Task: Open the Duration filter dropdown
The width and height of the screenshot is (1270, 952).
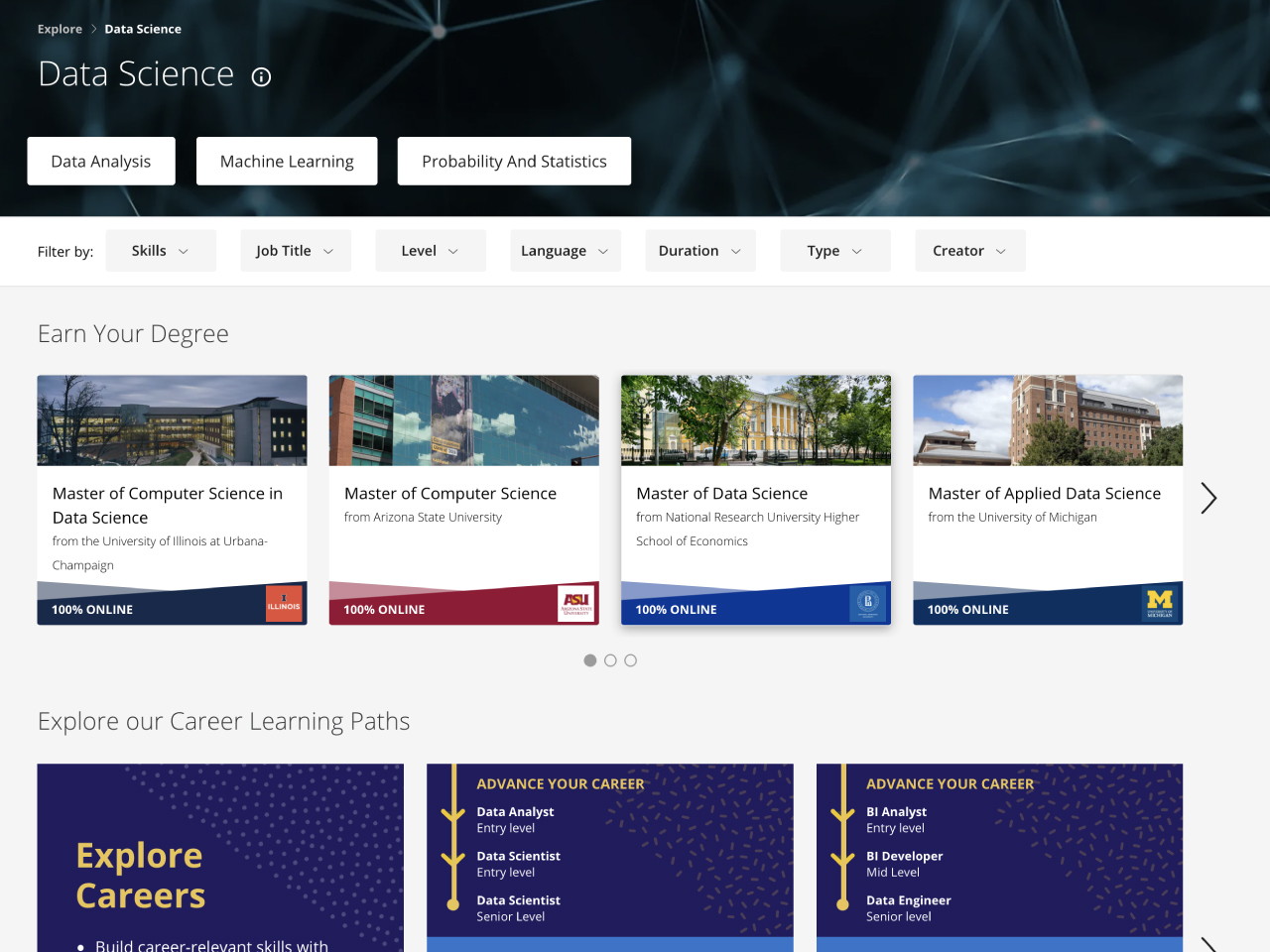Action: coord(700,251)
